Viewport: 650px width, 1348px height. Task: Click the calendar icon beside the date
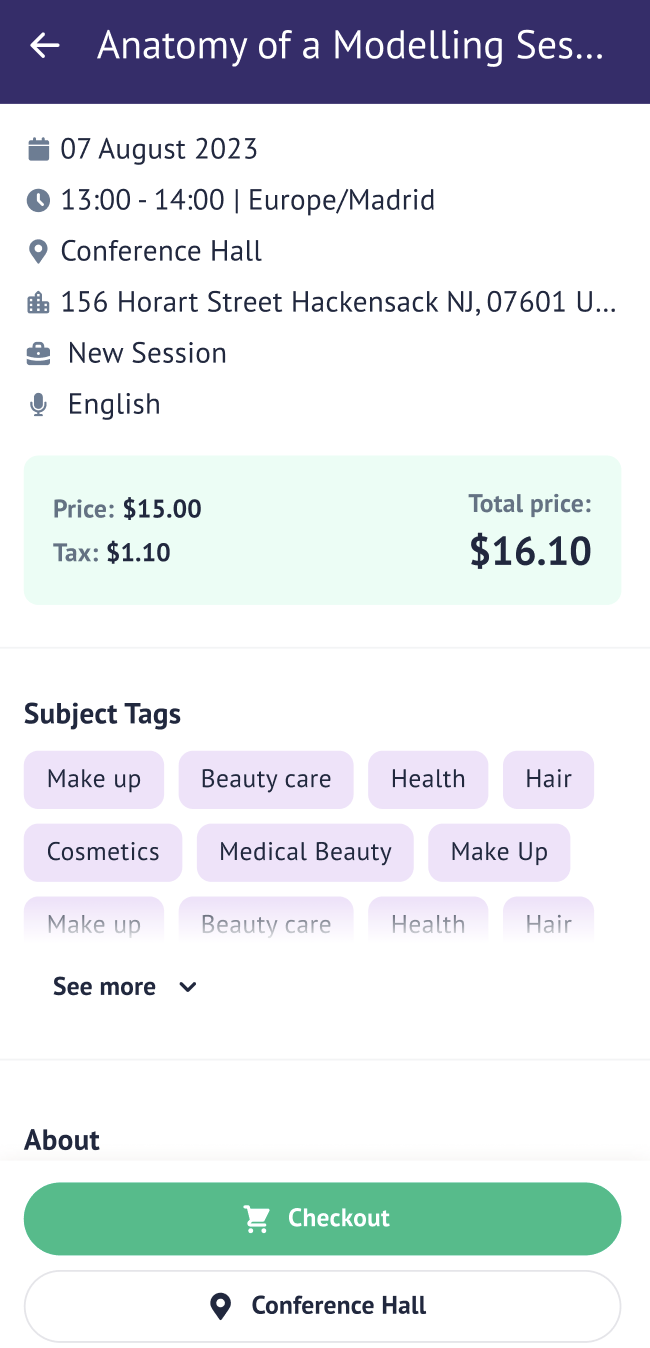(38, 150)
